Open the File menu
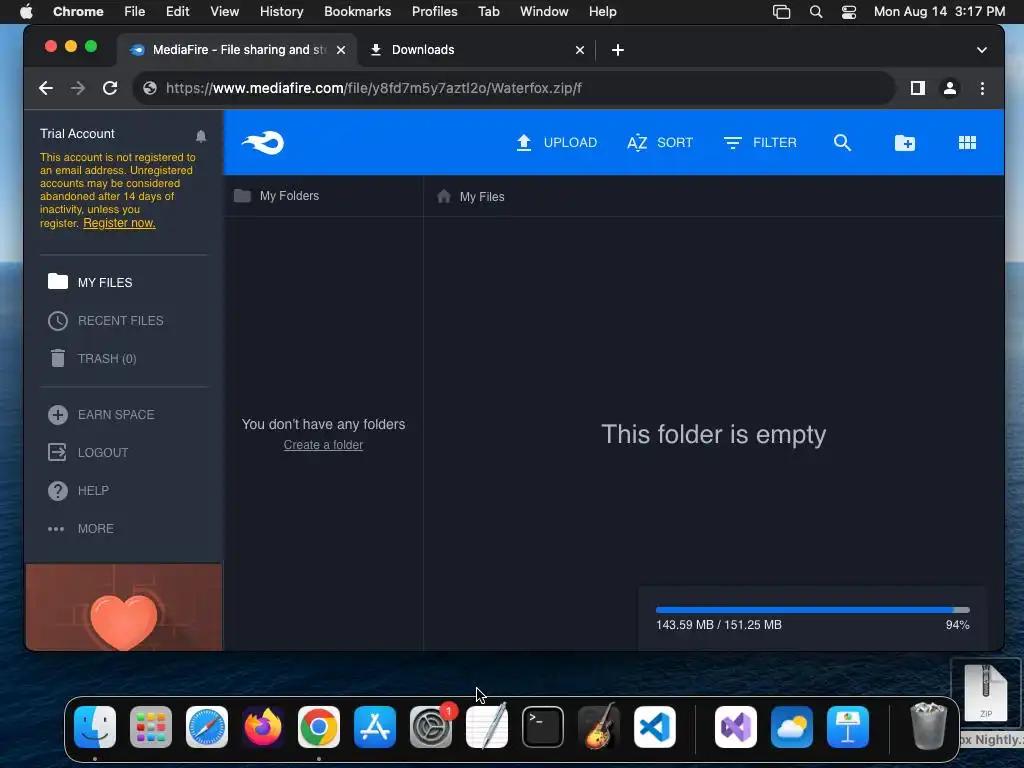Viewport: 1024px width, 768px height. 135,11
